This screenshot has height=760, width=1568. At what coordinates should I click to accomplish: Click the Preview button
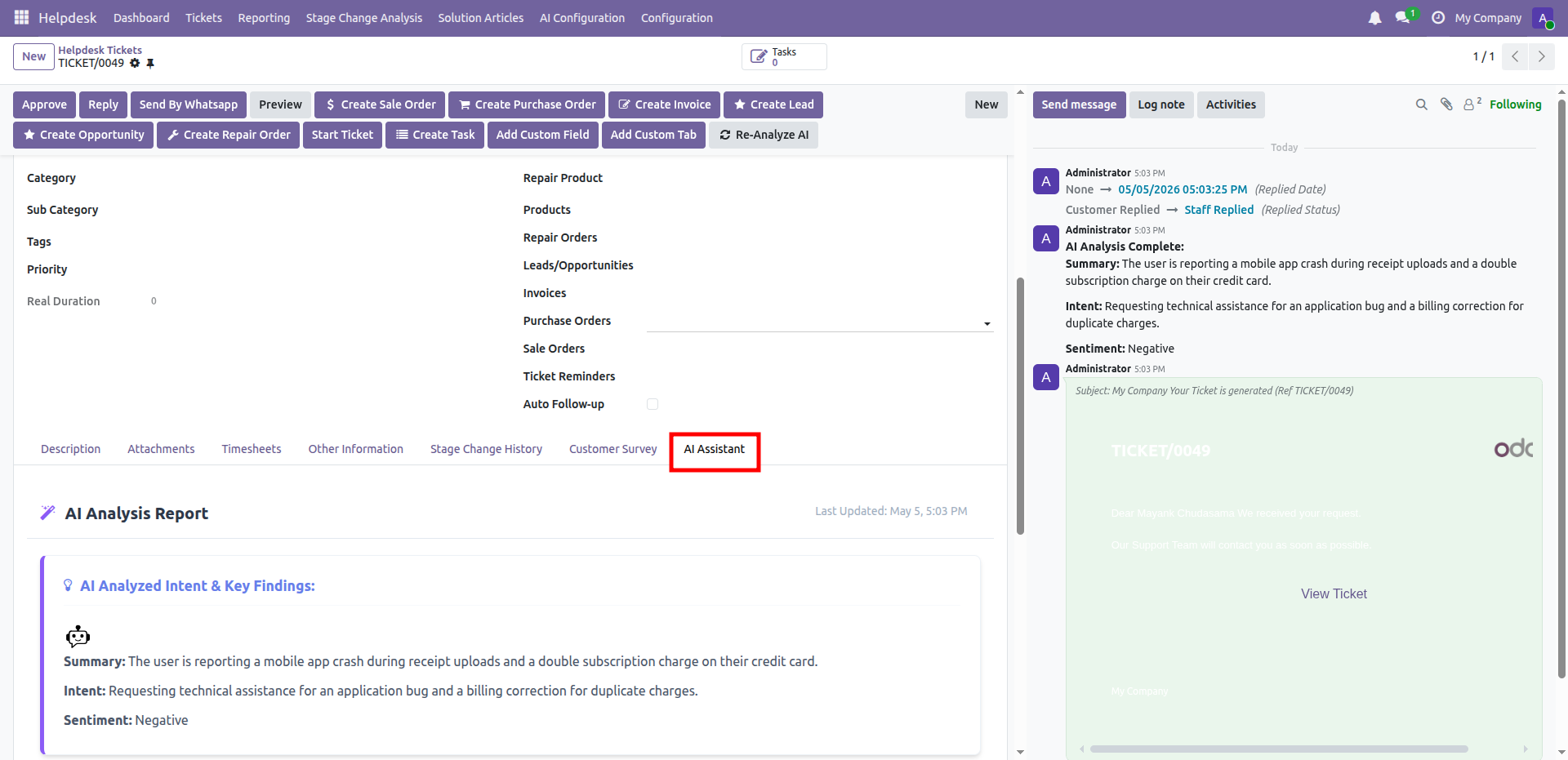(x=280, y=104)
